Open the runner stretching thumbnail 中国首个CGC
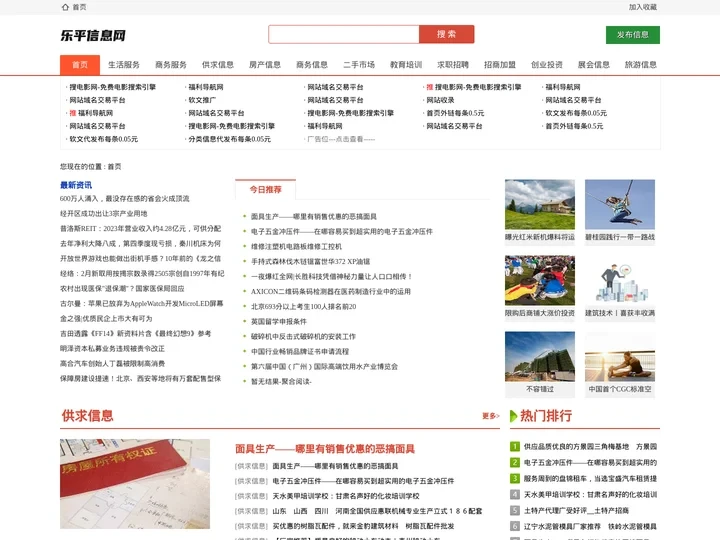Screen dimensions: 720x540 (620, 356)
